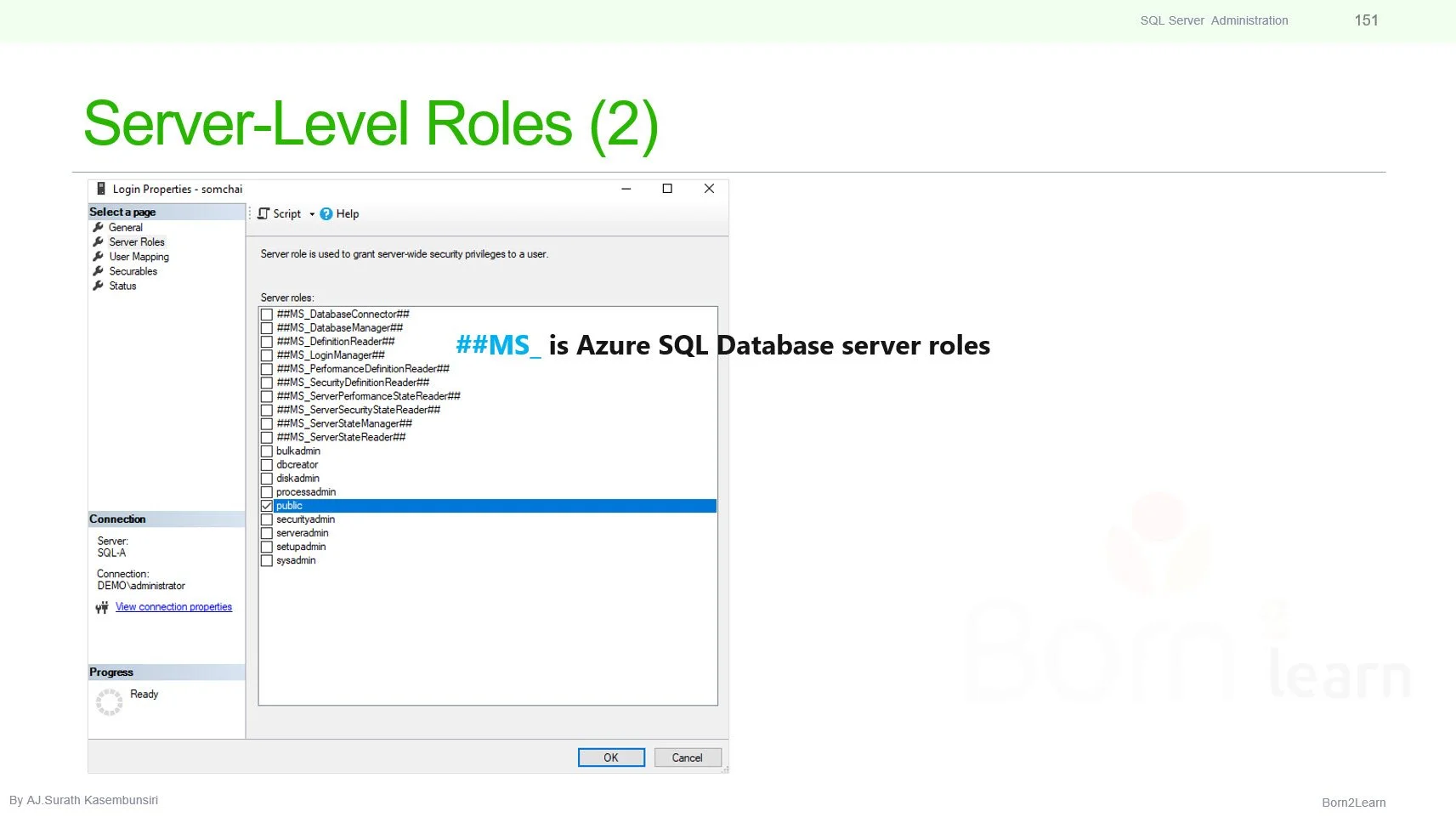Check the ##MS_ServerStateReader## role
This screenshot has height=817, width=1456.
click(x=267, y=437)
